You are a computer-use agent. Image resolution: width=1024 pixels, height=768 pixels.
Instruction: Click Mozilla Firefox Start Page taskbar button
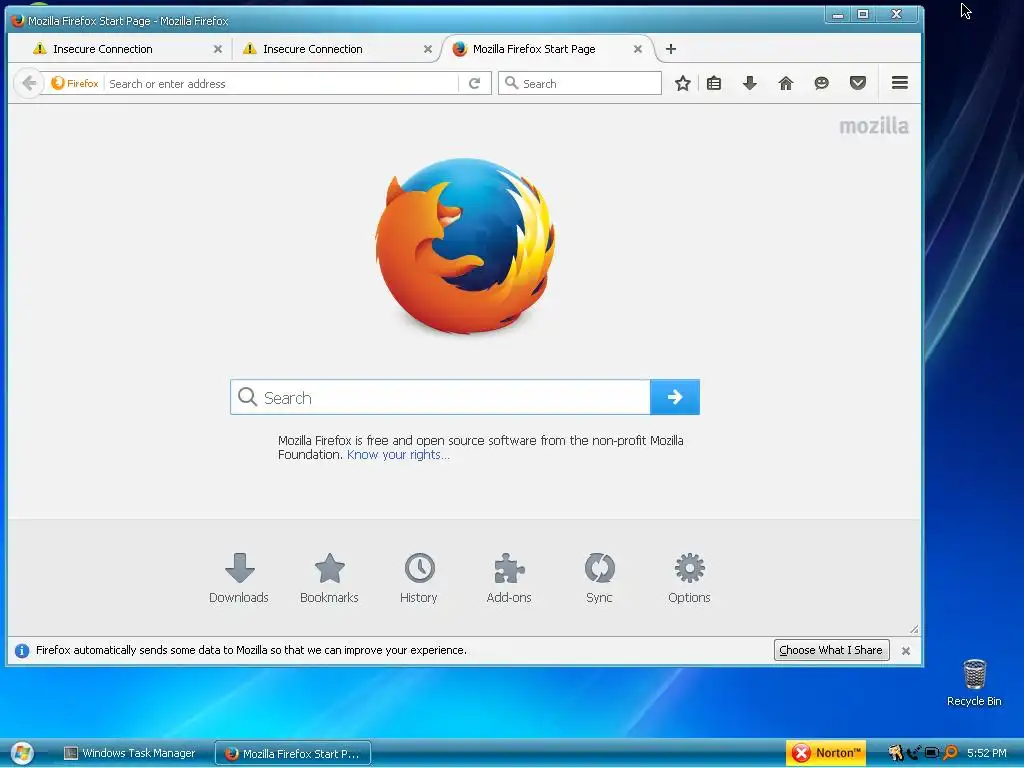(293, 753)
